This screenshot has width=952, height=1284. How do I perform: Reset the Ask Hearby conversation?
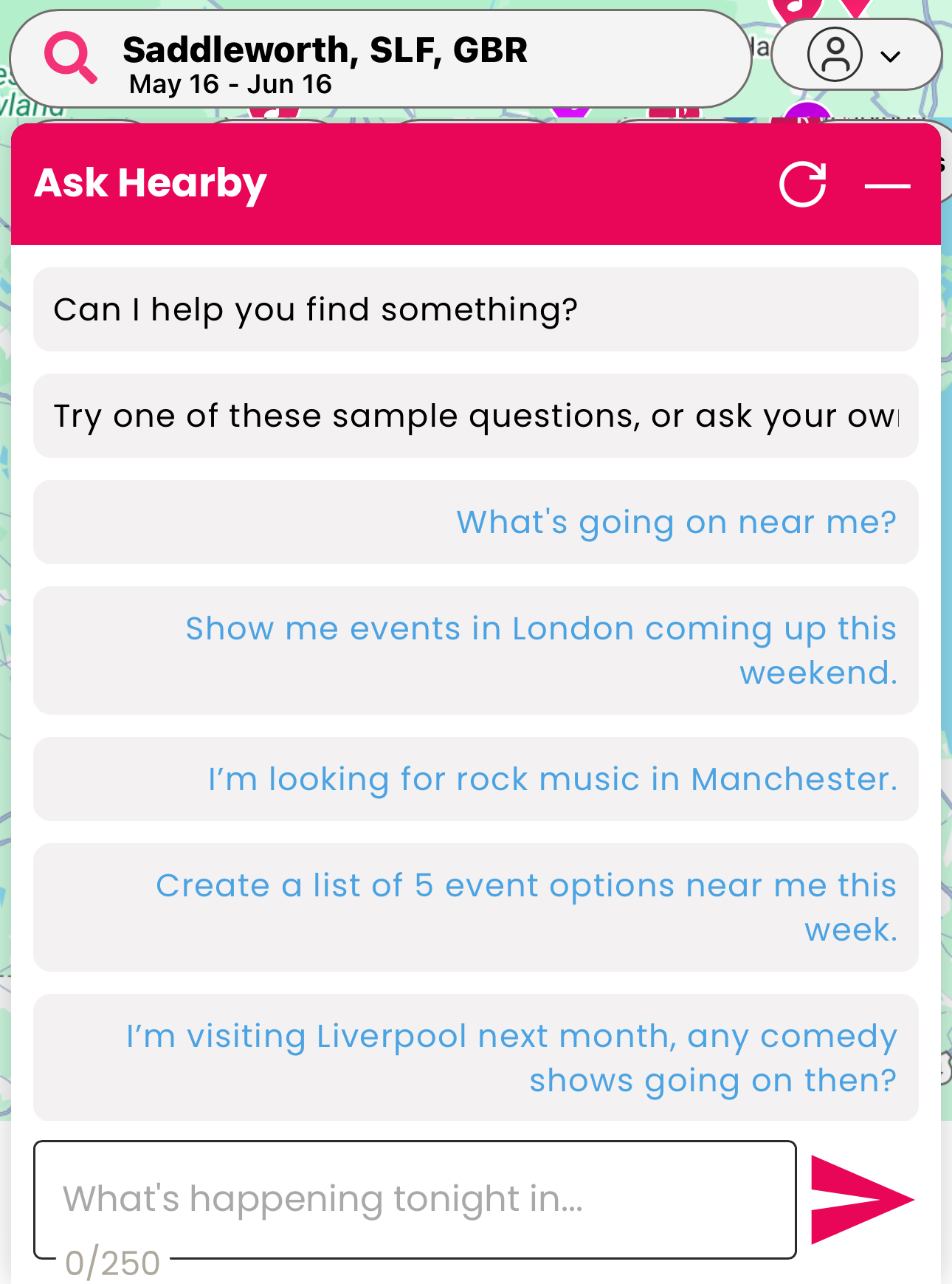pyautogui.click(x=803, y=184)
